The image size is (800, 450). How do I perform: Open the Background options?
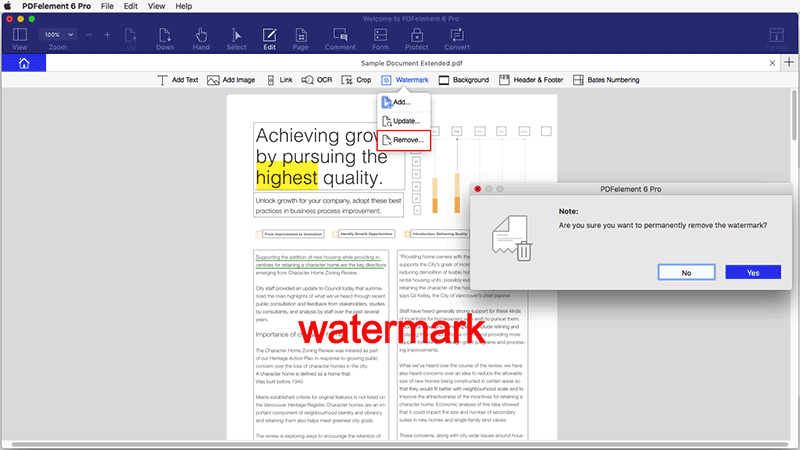point(464,80)
